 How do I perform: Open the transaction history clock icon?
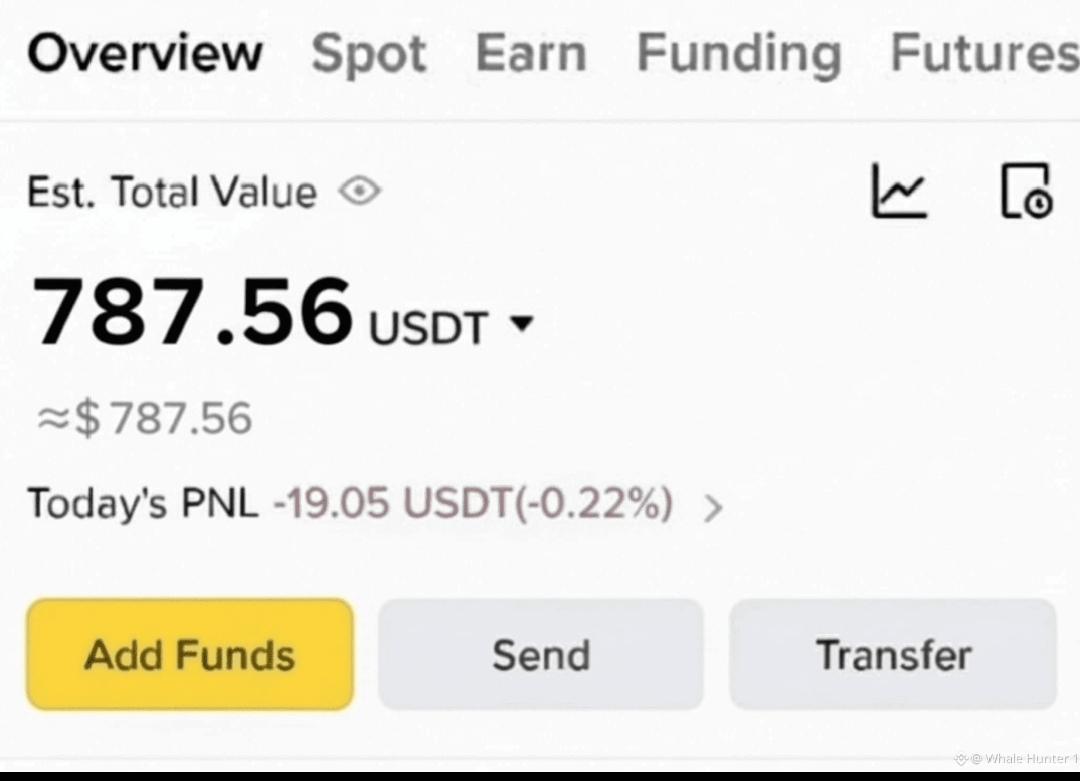1026,190
